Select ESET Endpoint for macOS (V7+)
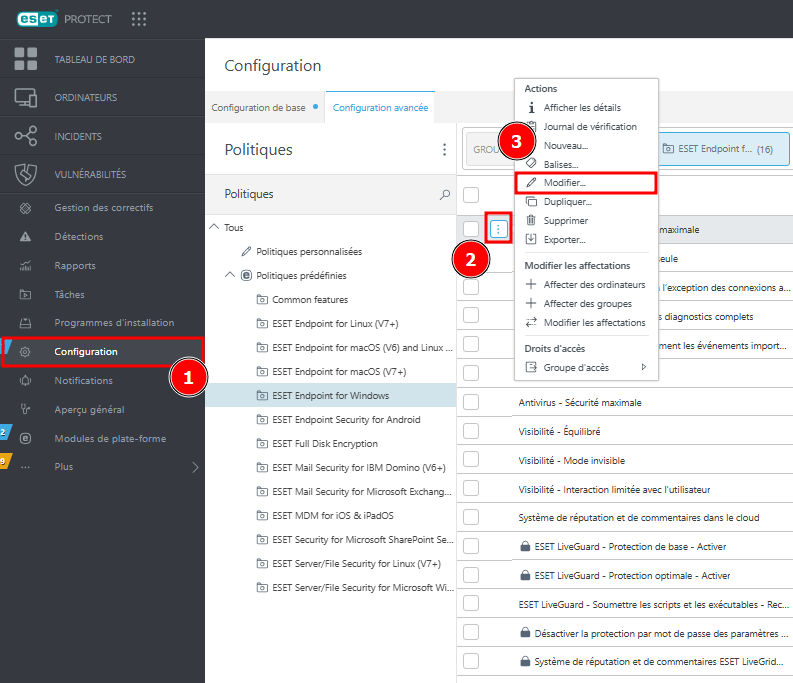This screenshot has width=793, height=683. click(339, 371)
